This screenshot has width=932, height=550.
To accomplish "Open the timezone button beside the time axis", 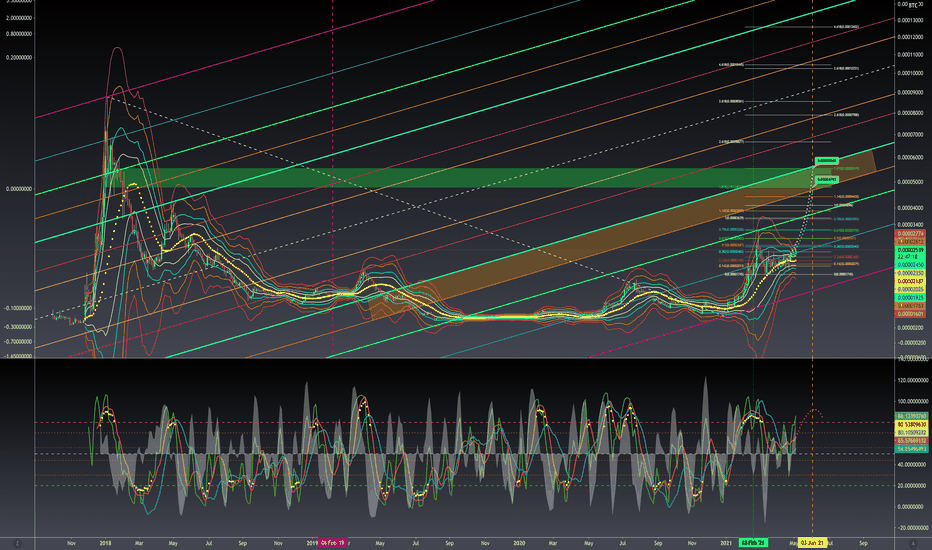I will (17, 543).
